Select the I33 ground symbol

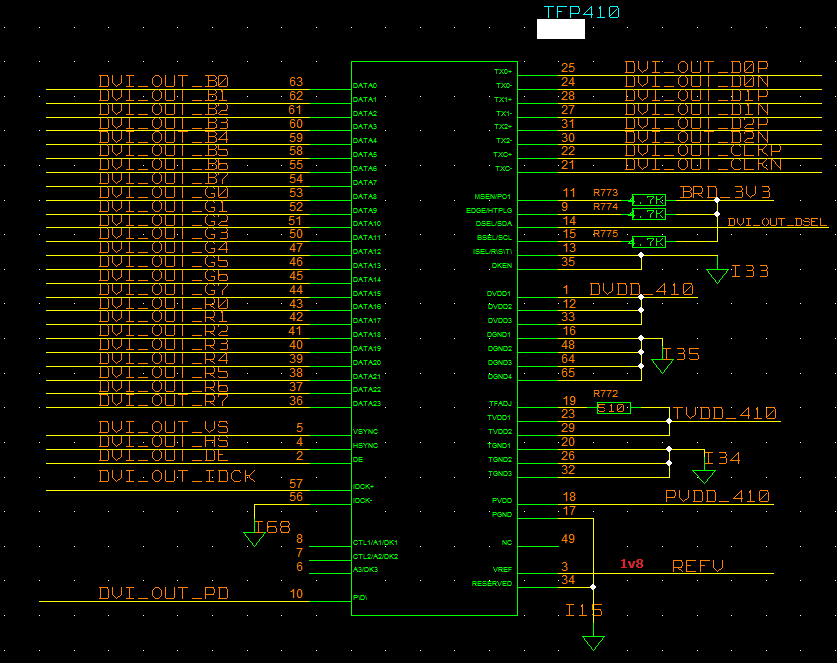click(716, 275)
